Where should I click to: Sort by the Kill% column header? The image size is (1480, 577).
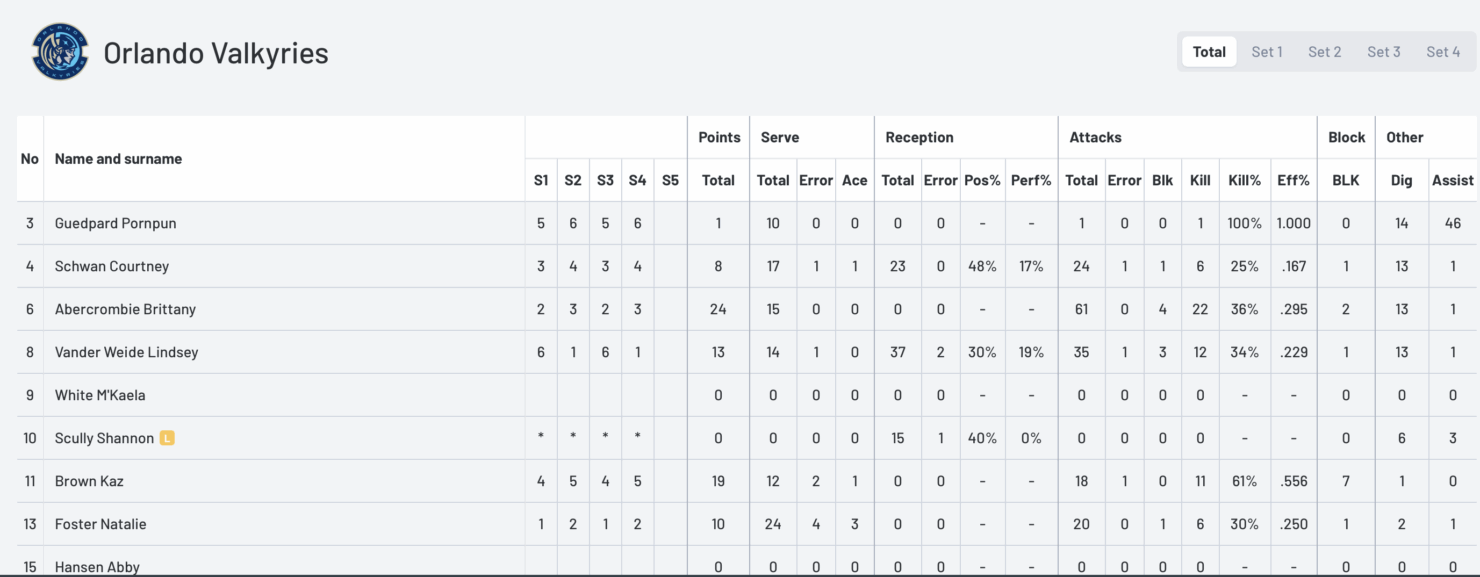(x=1244, y=180)
